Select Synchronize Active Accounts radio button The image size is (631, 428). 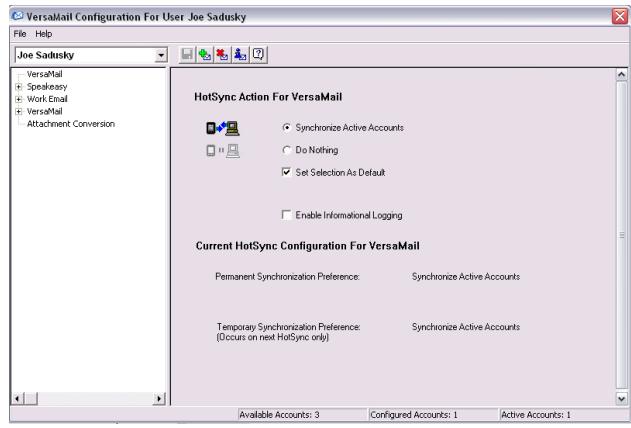(287, 128)
